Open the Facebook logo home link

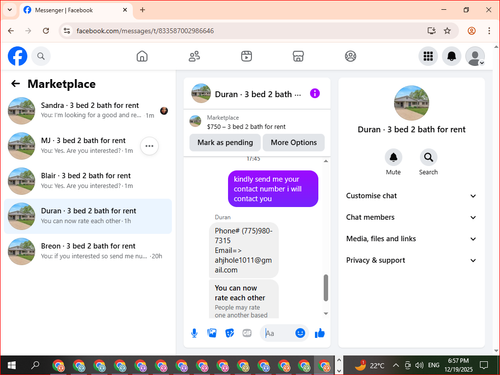coord(17,56)
